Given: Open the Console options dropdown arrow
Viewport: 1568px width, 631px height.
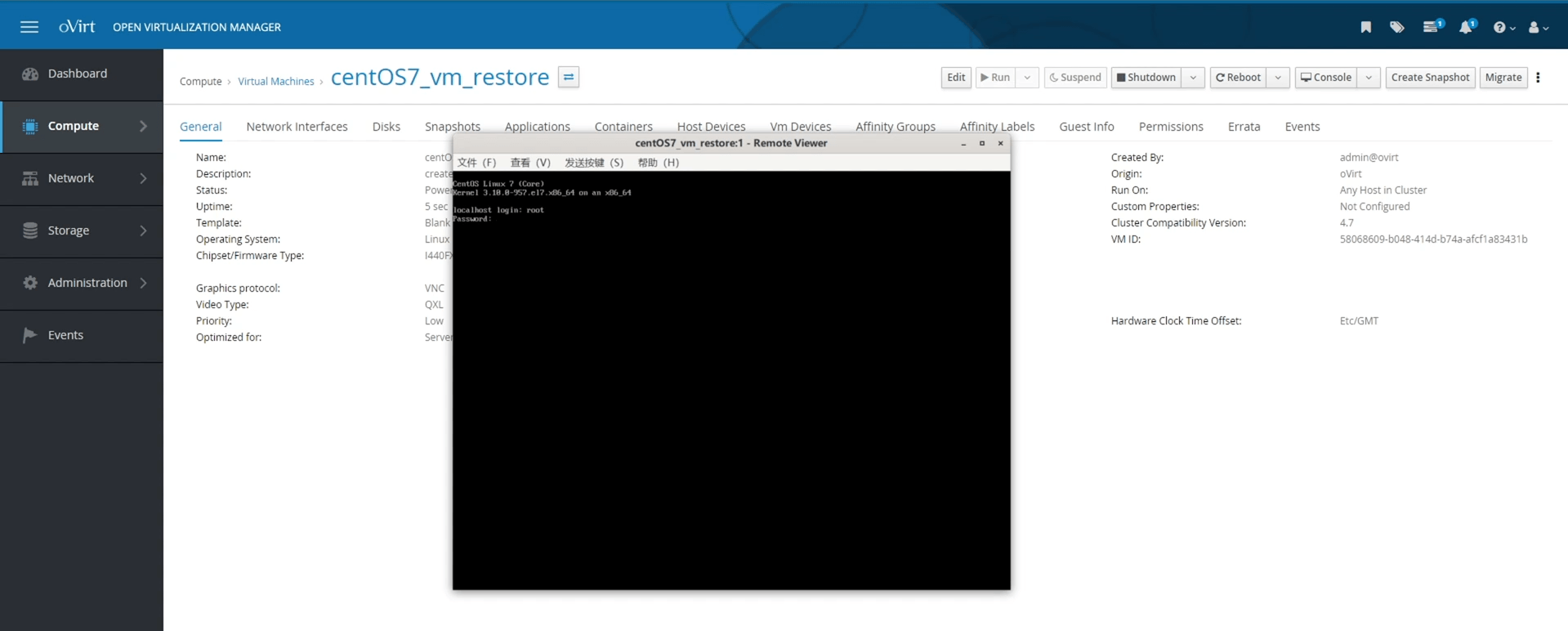Looking at the screenshot, I should point(1369,78).
